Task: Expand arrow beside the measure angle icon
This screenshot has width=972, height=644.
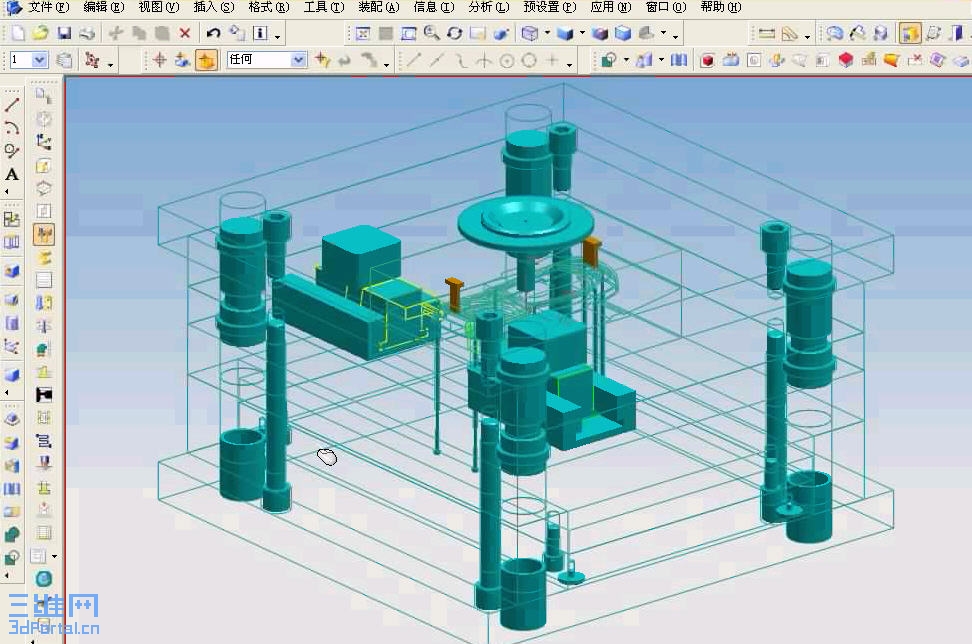Action: point(807,36)
